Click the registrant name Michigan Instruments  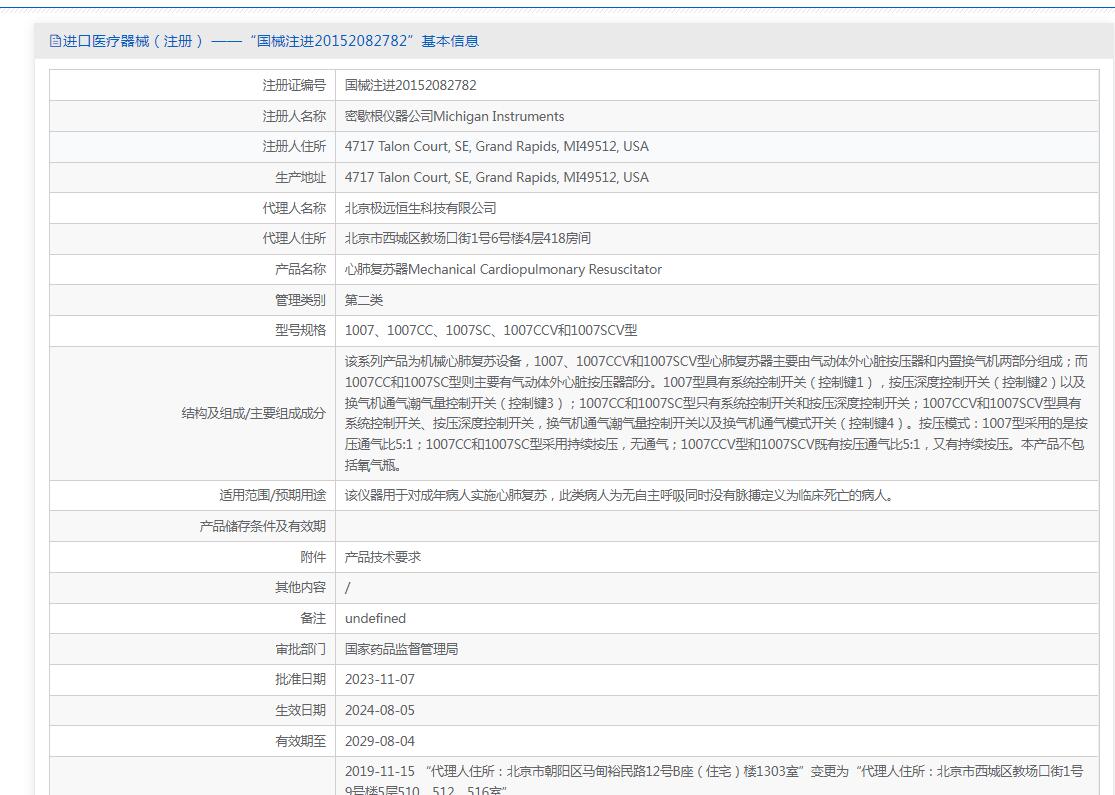pyautogui.click(x=454, y=116)
